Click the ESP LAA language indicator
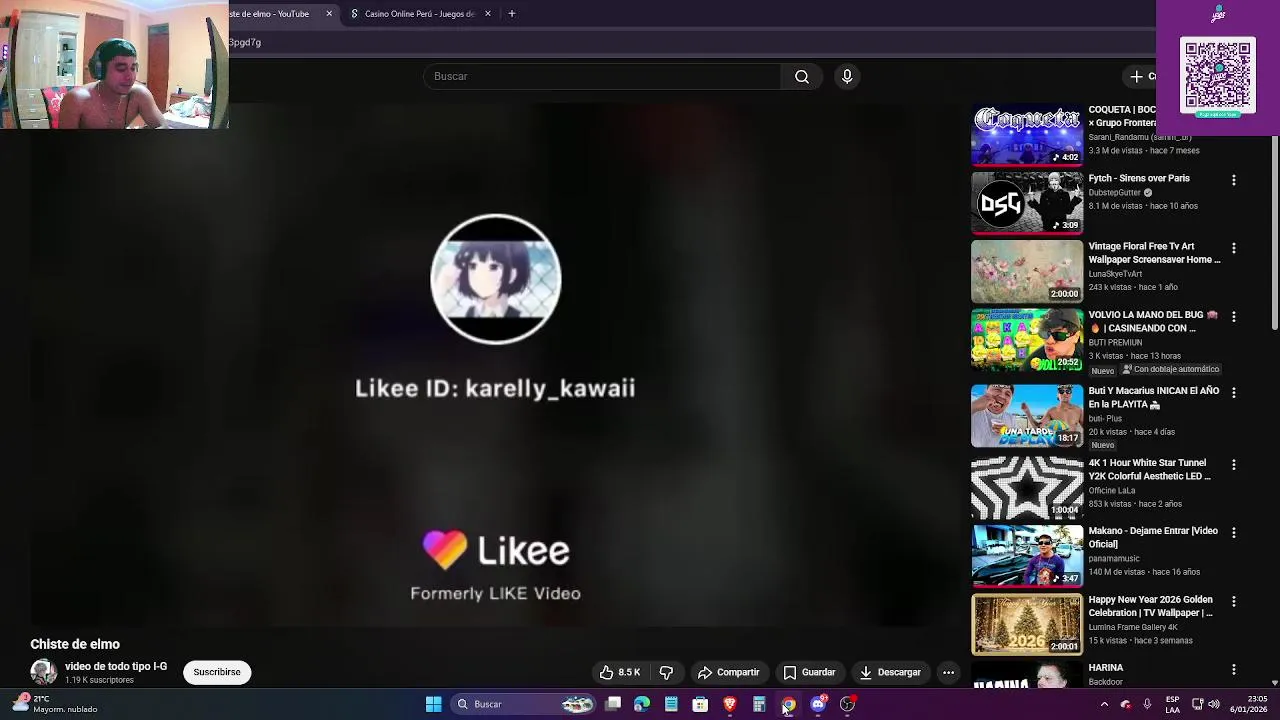The image size is (1280, 720). [1172, 705]
